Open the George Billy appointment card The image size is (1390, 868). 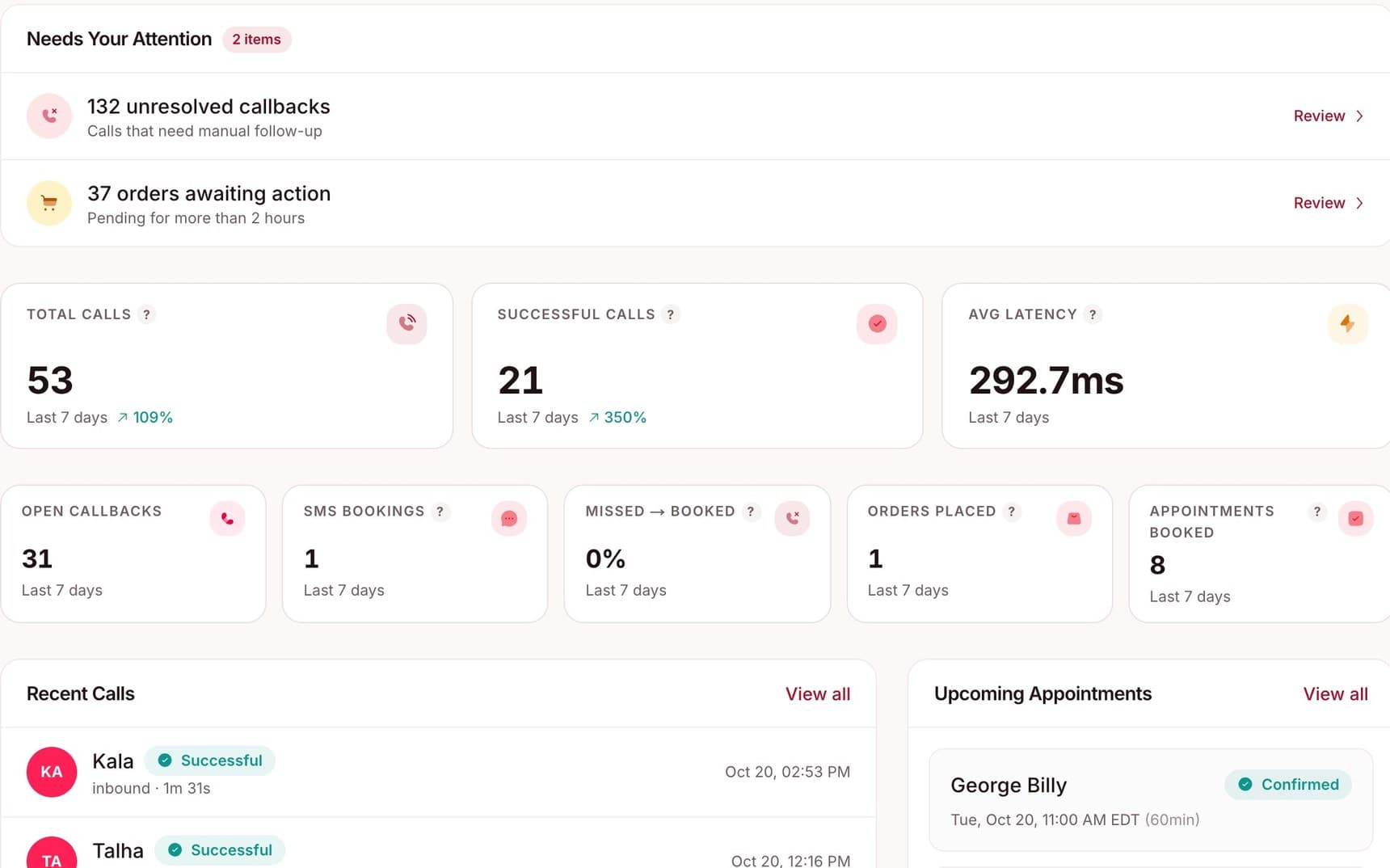click(1151, 799)
